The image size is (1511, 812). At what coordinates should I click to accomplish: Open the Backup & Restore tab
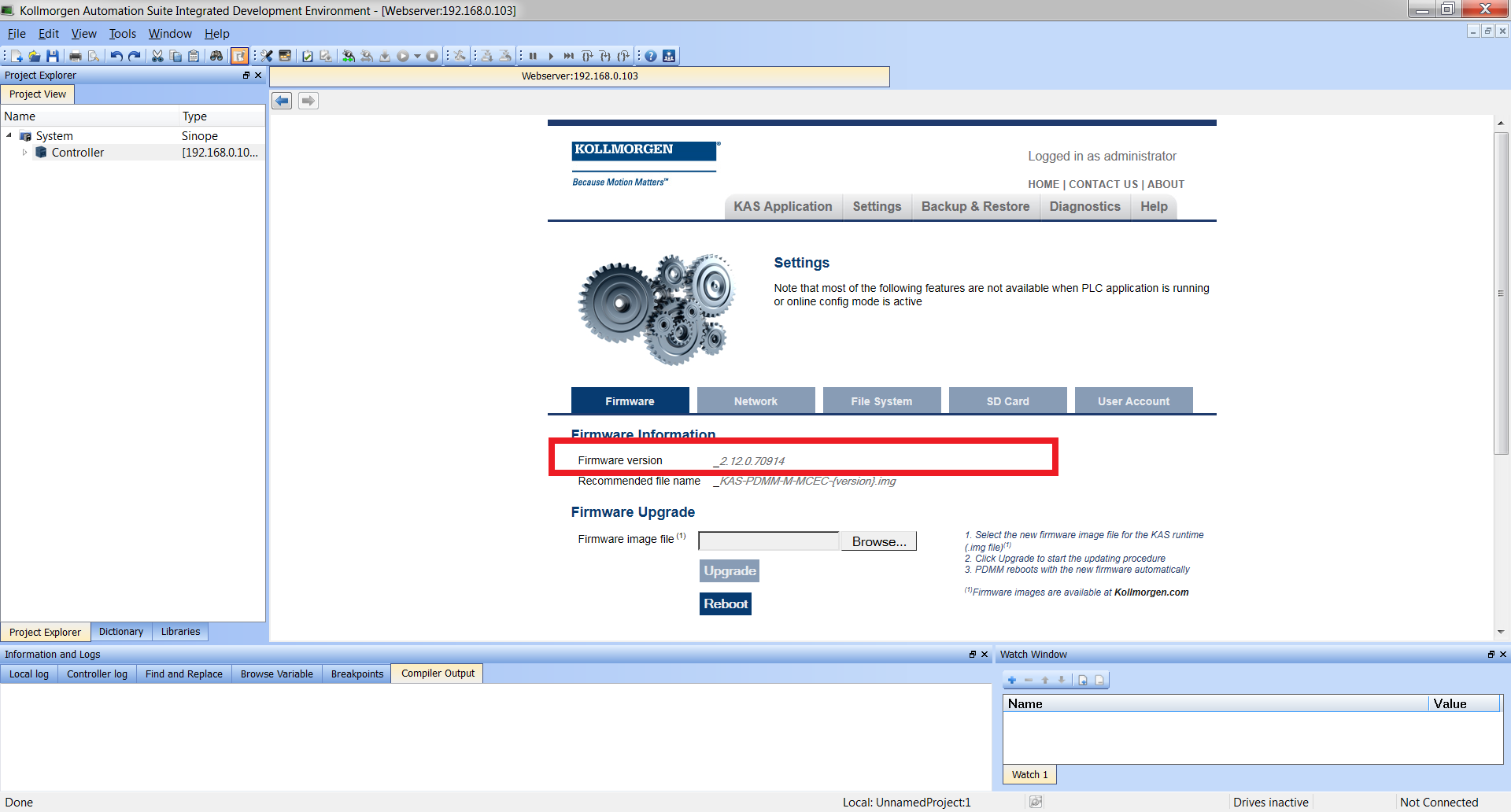tap(975, 207)
